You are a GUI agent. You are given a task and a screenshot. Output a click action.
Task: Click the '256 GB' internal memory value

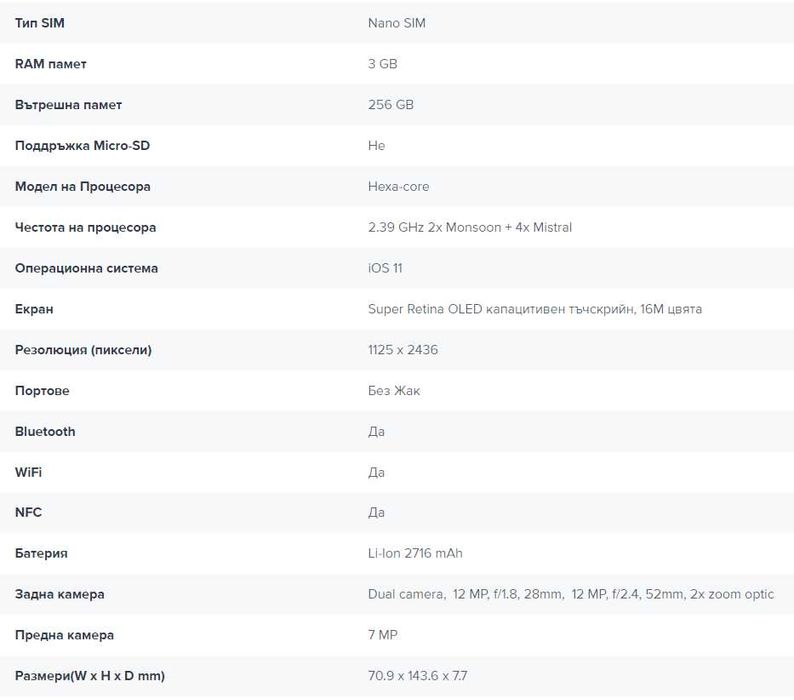tap(391, 105)
